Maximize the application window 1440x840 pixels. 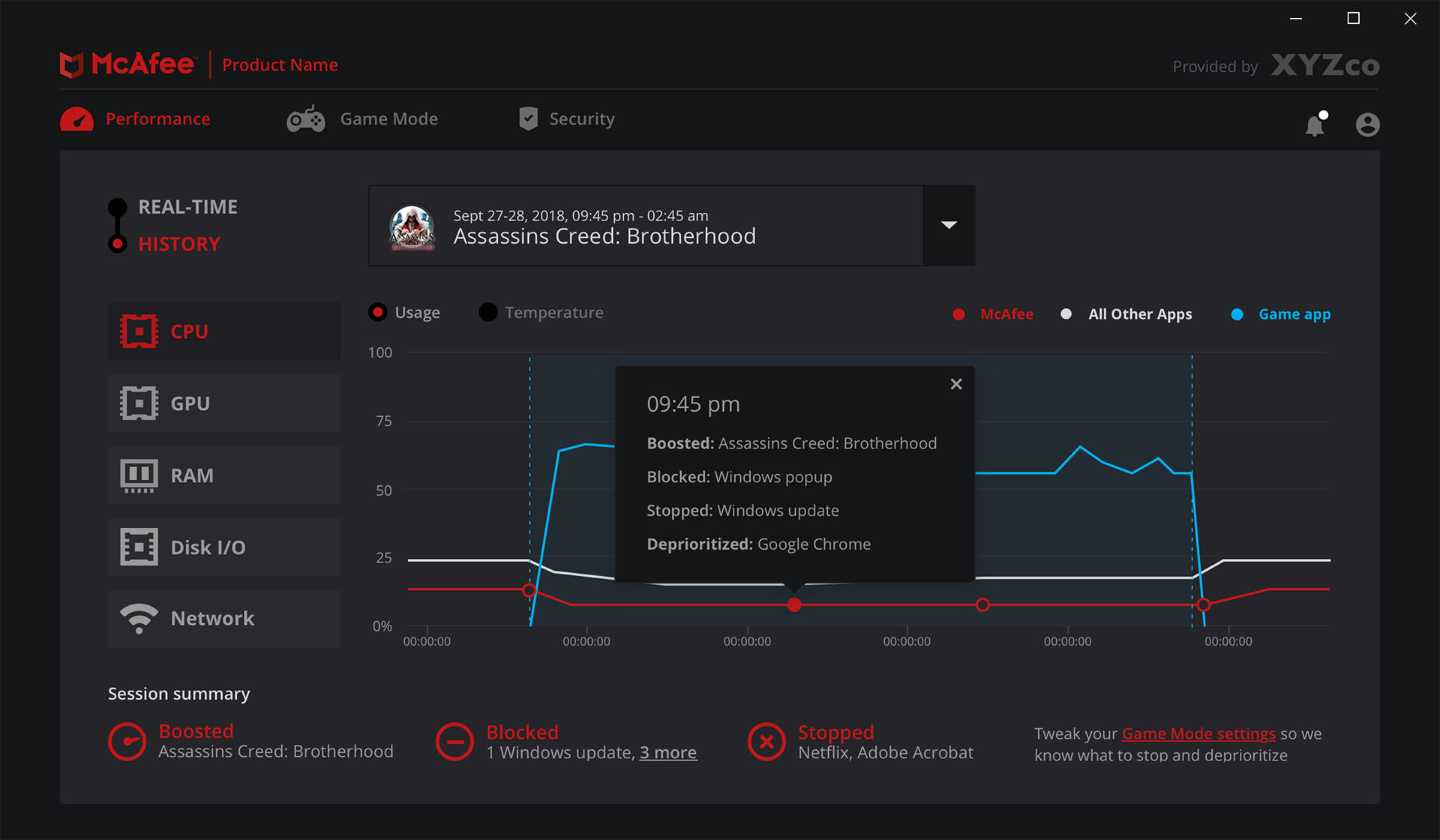pyautogui.click(x=1354, y=18)
